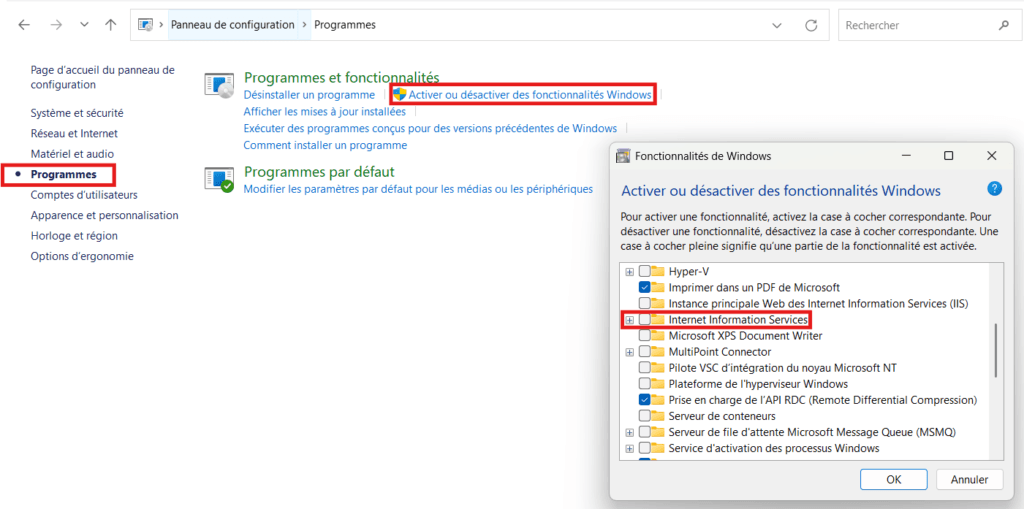The image size is (1024, 509).
Task: Go up one level arrow
Action: point(110,25)
